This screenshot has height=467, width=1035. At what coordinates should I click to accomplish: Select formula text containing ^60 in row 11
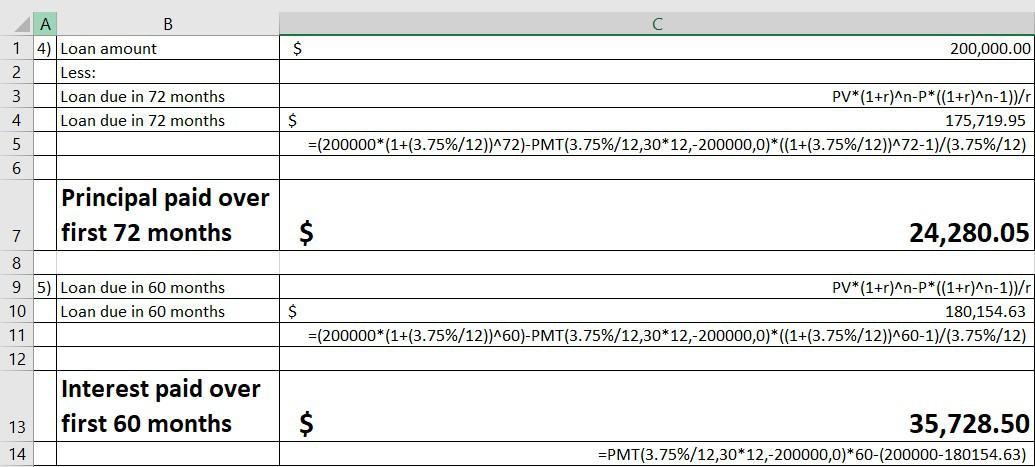[667, 336]
